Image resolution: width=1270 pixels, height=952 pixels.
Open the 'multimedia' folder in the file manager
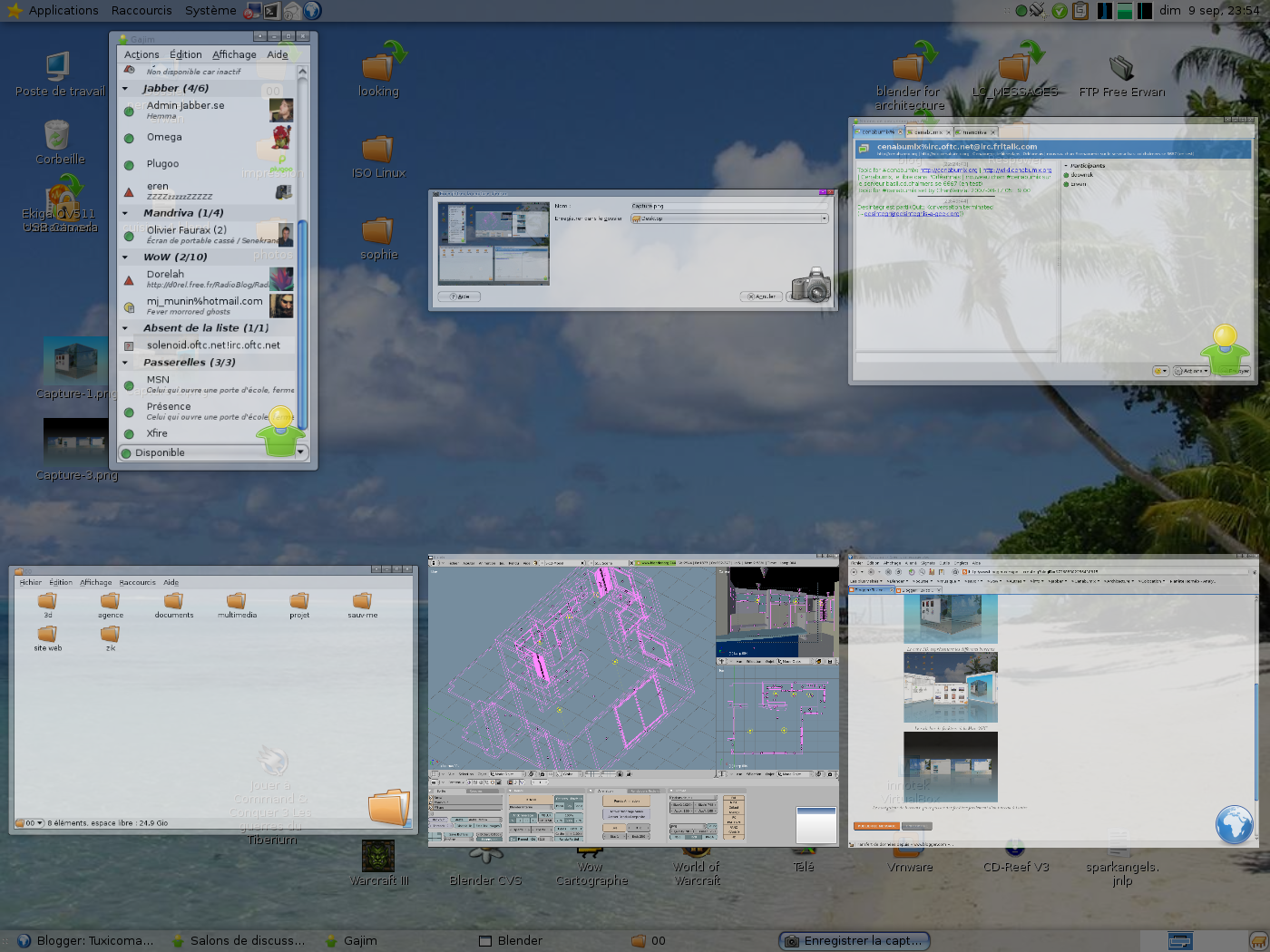[237, 606]
